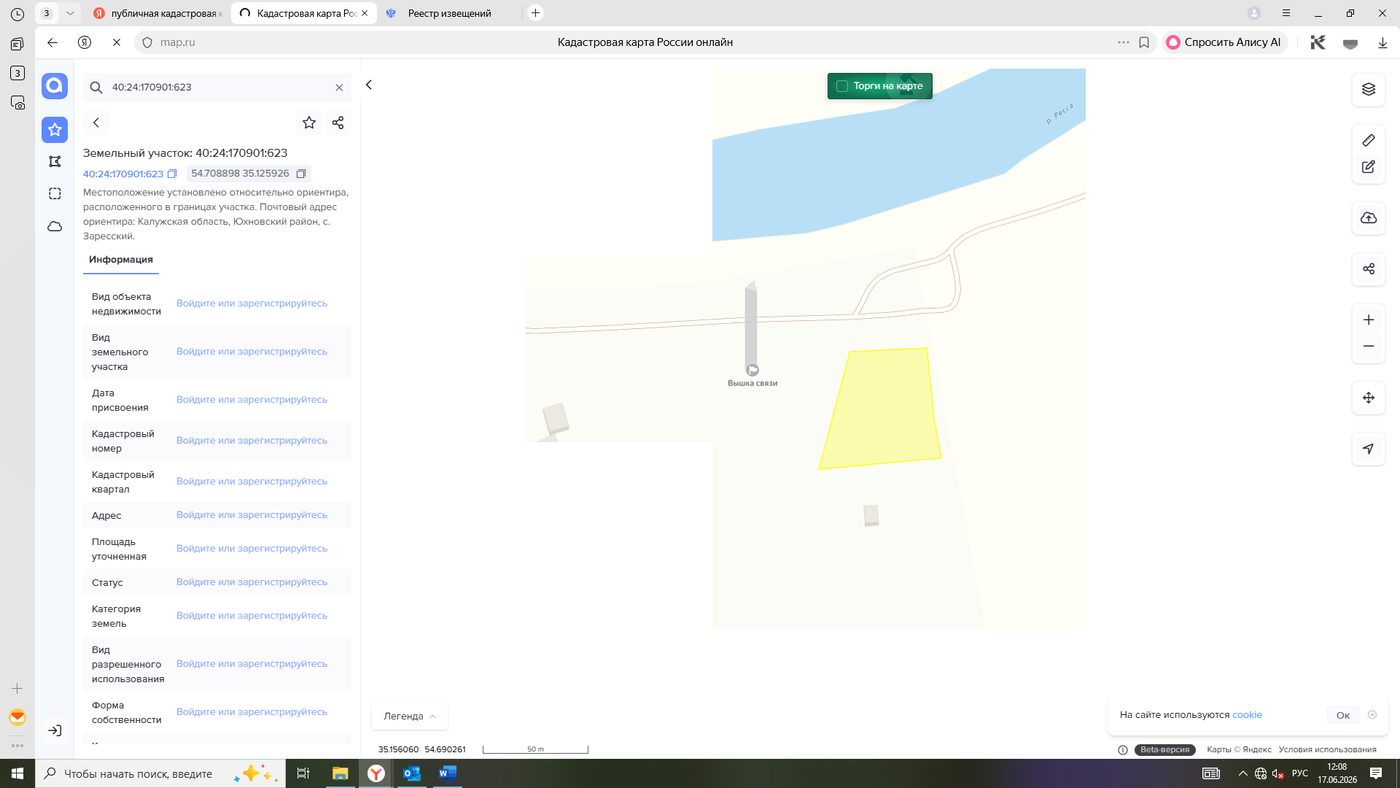Choose the dashed-square area selection tool in sidebar

pos(55,193)
